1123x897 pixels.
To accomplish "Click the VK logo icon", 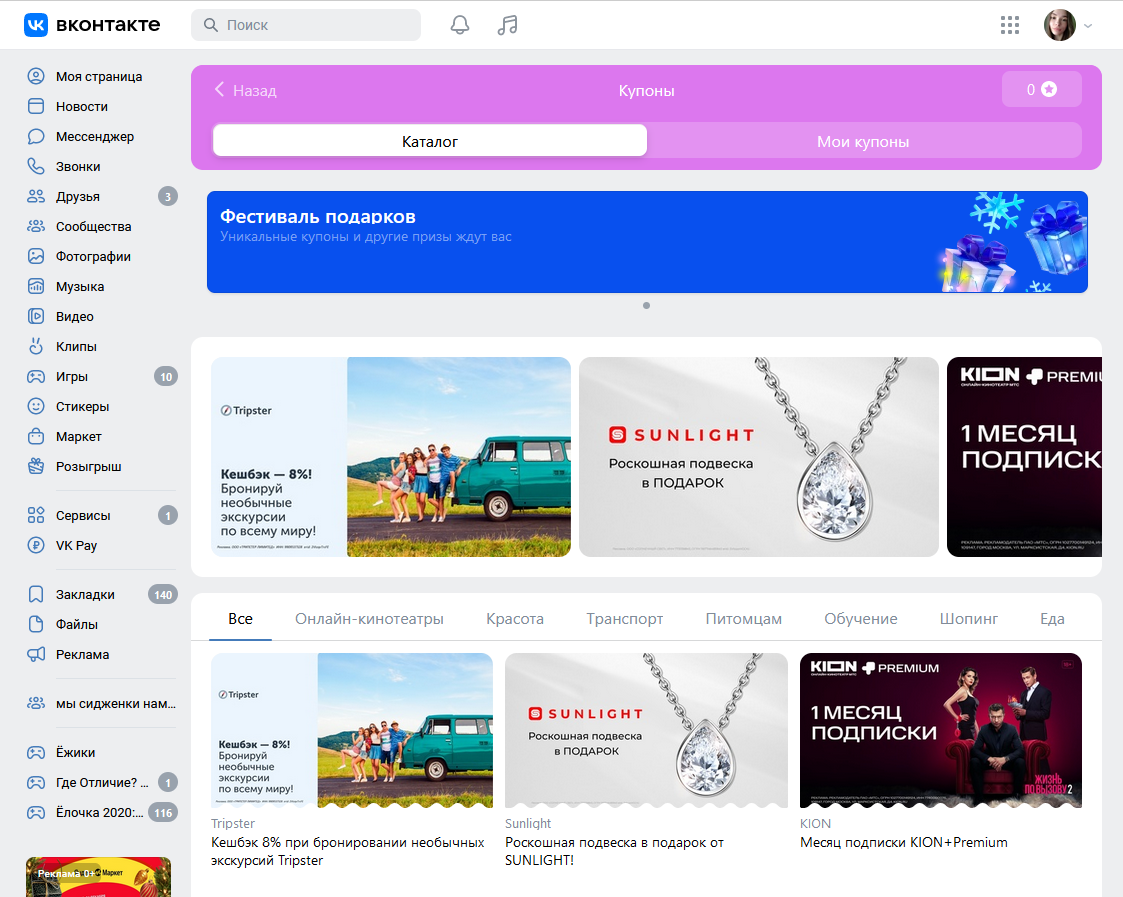I will [36, 24].
